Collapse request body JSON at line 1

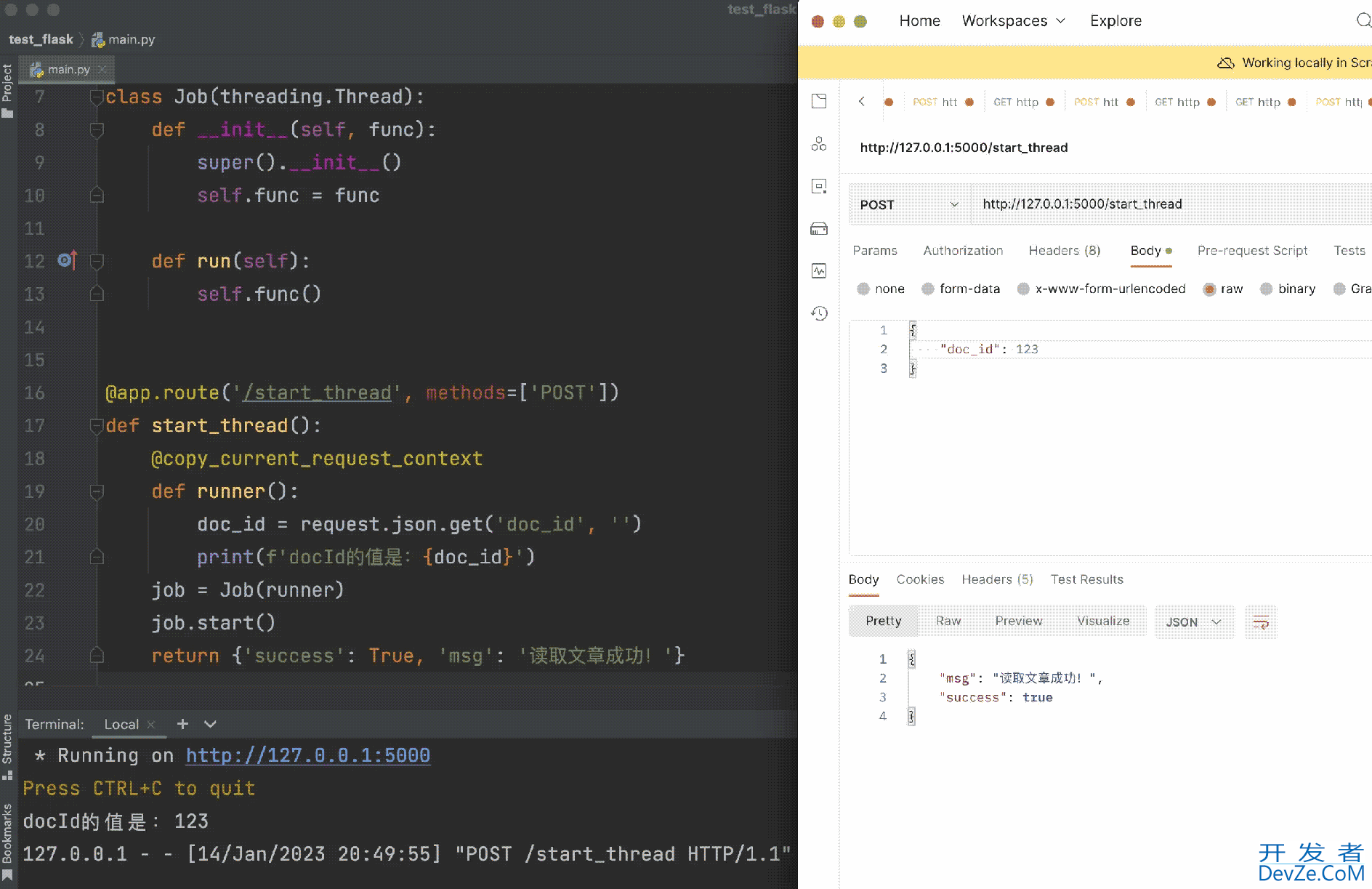[x=913, y=330]
